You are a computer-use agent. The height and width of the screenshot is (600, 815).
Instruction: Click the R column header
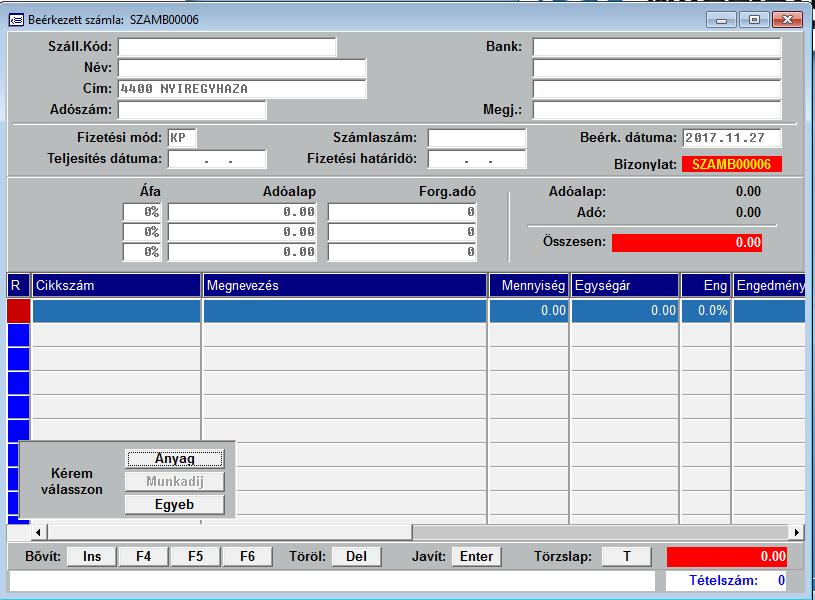click(x=19, y=285)
